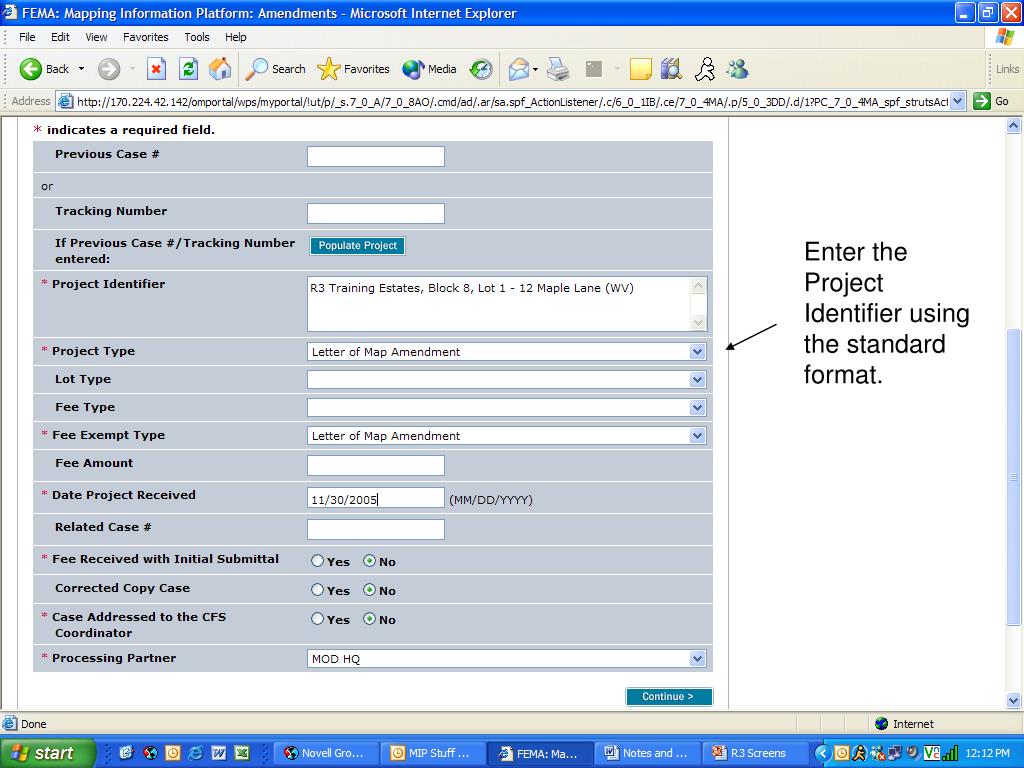
Task: Open the Mail icon dropdown arrow
Action: 536,69
